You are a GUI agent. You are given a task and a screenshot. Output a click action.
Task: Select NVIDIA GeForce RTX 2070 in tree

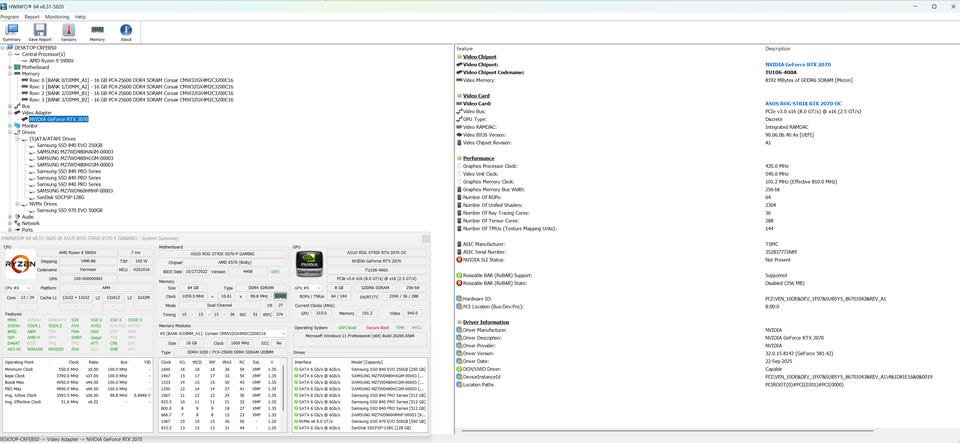point(59,119)
